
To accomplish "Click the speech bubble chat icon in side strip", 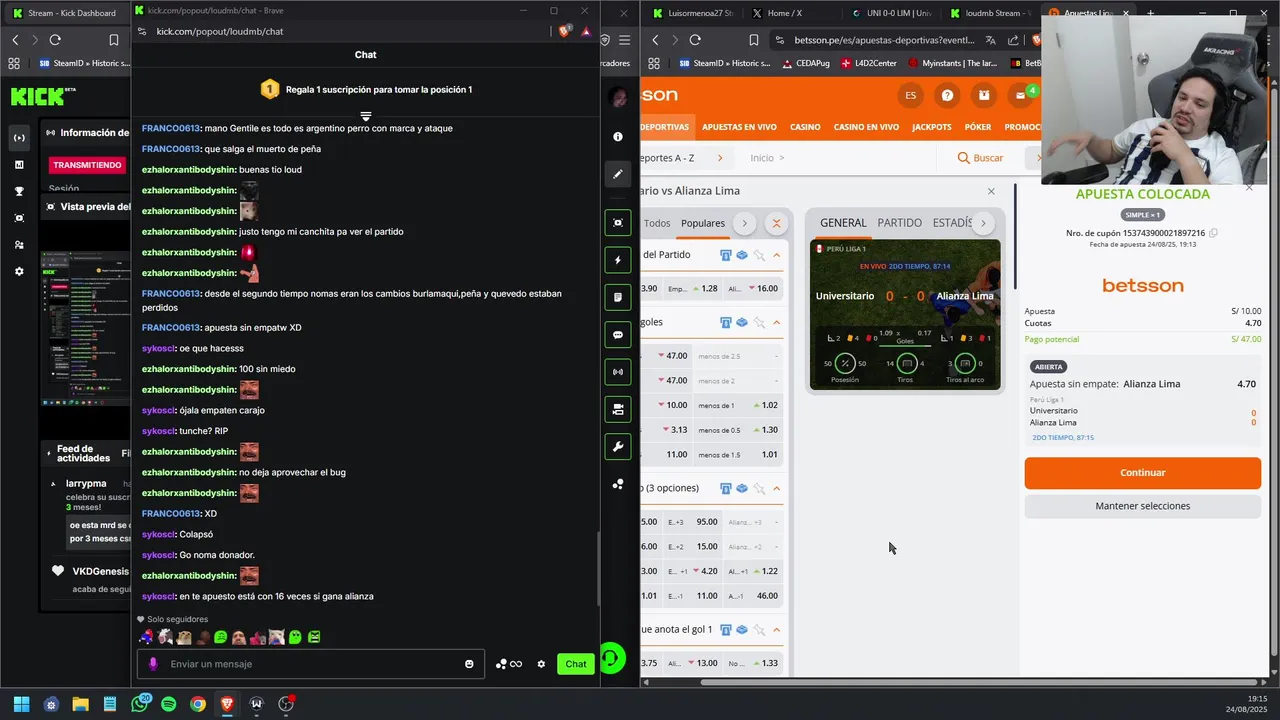I will point(618,335).
